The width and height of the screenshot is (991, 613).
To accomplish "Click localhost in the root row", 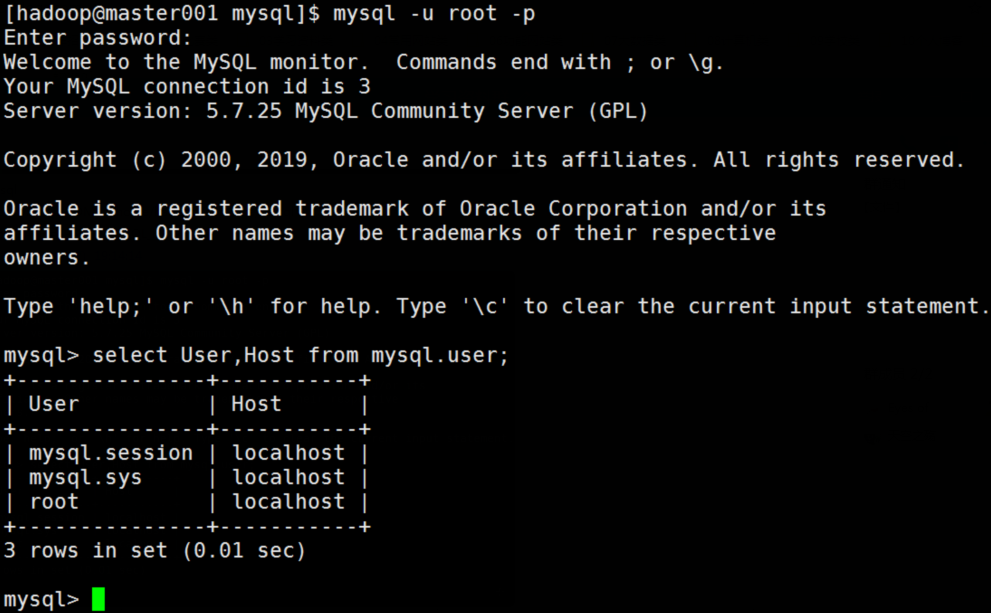I will tap(288, 501).
